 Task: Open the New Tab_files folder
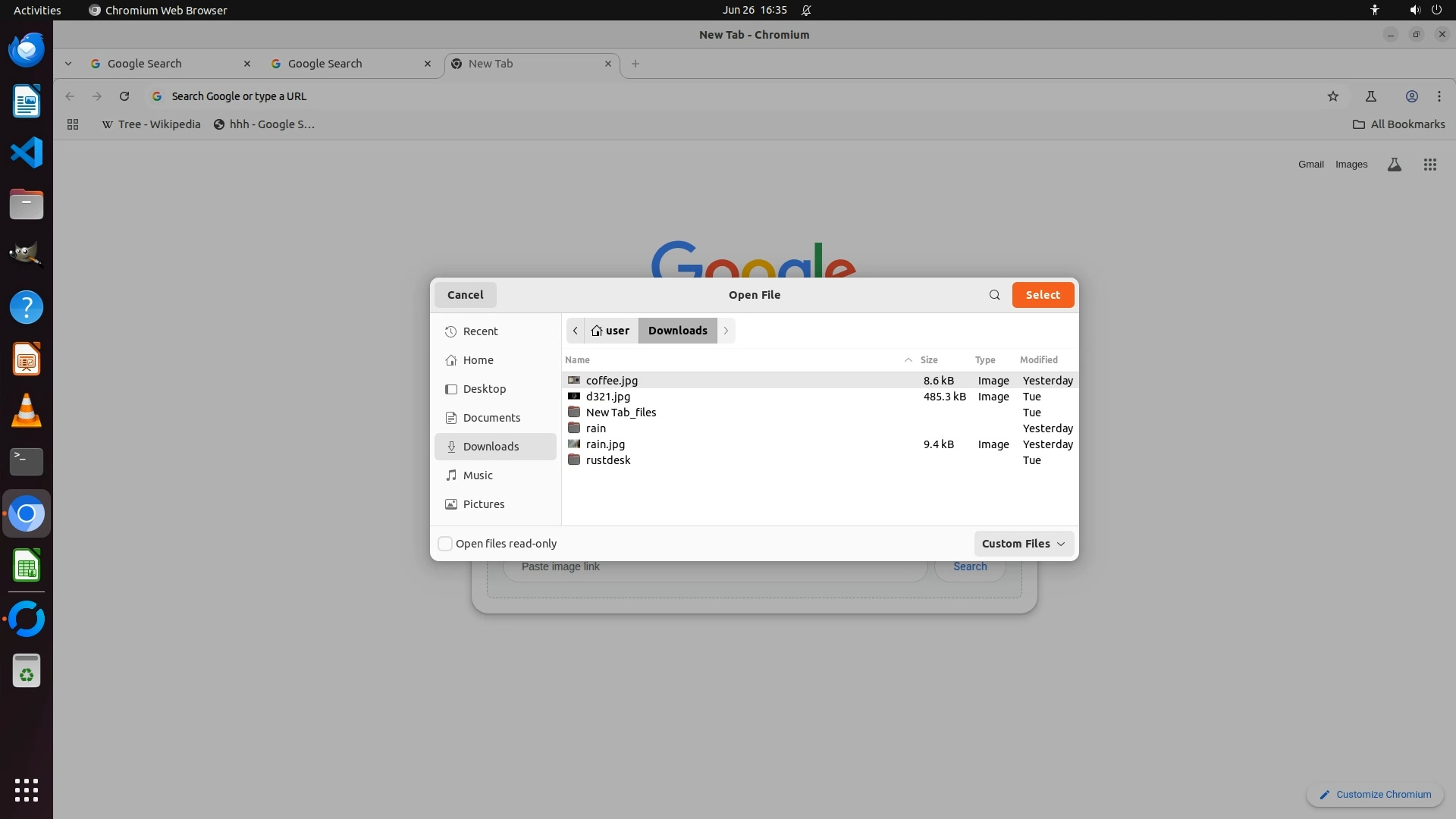[620, 413]
